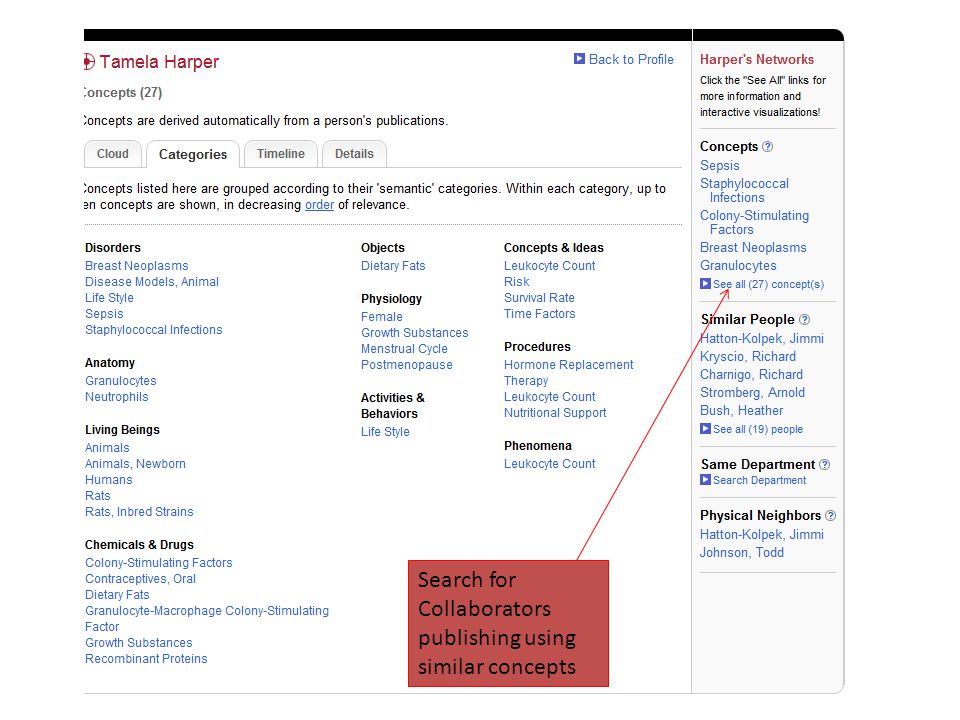Click the help icon next to Concepts
The width and height of the screenshot is (960, 720).
click(767, 146)
